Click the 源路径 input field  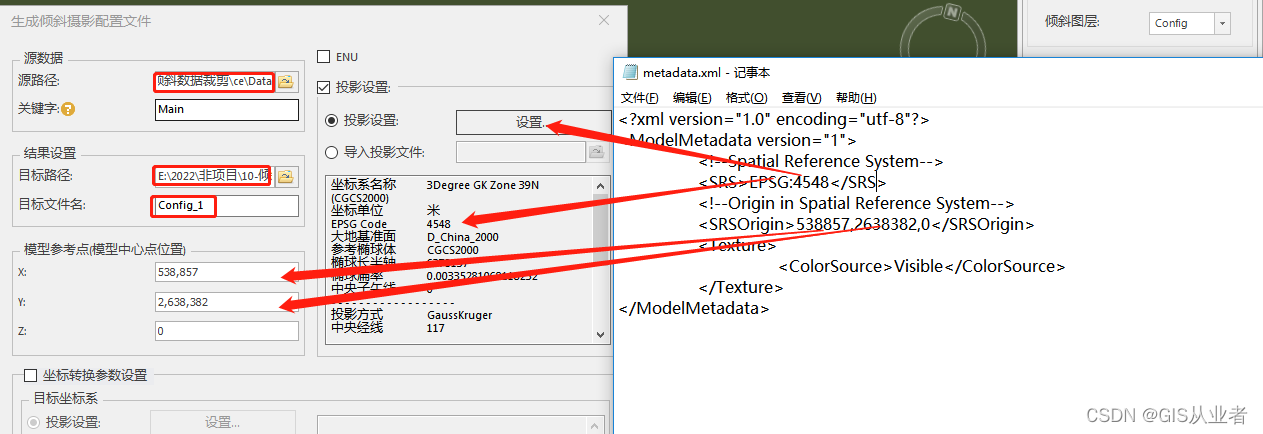pos(214,82)
